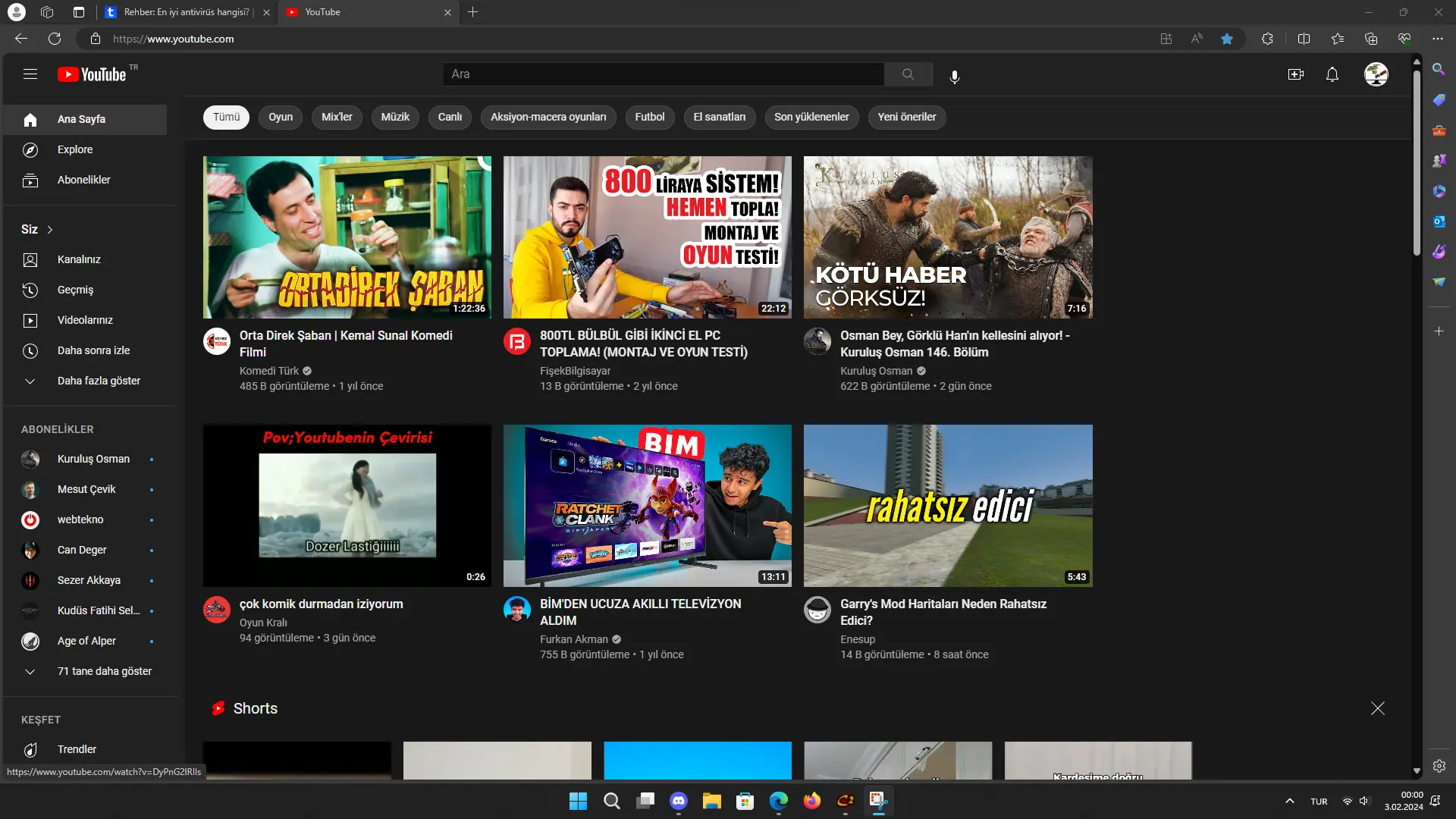
Task: Open Furkan Akman channel avatar
Action: (517, 610)
